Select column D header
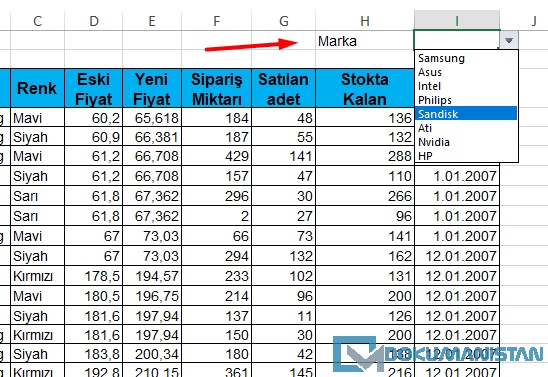 pos(94,21)
